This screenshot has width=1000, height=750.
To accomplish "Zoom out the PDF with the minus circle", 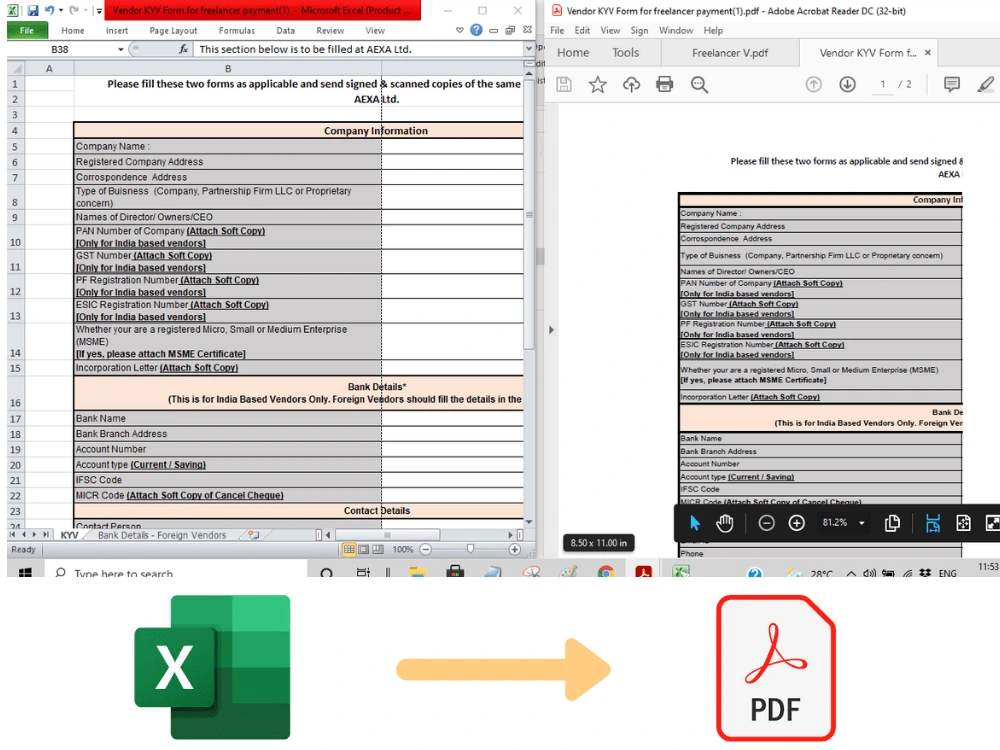I will pyautogui.click(x=766, y=523).
